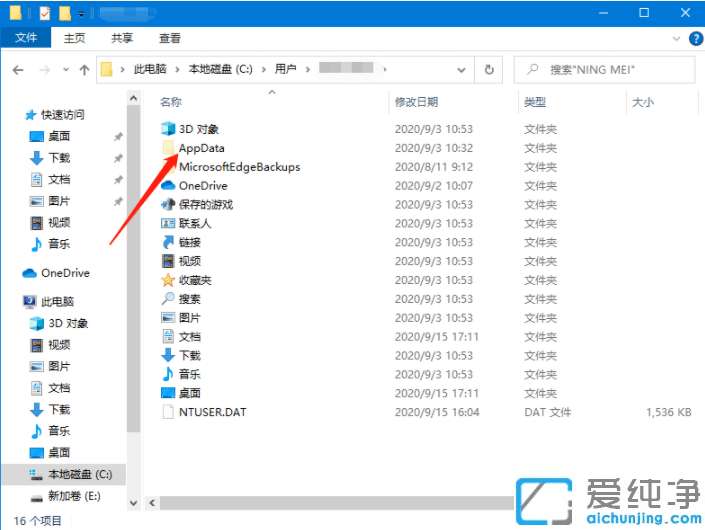
Task: Sort by 大小 column header
Action: click(643, 102)
